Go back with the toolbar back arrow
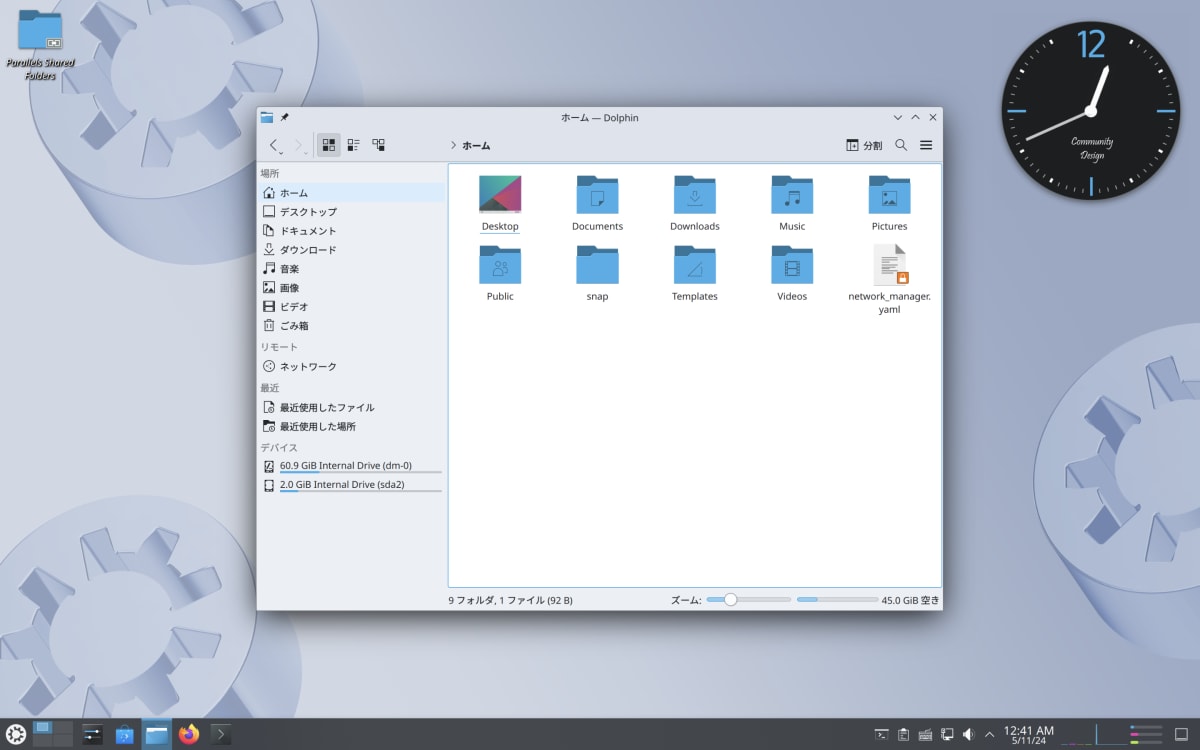 click(x=274, y=145)
